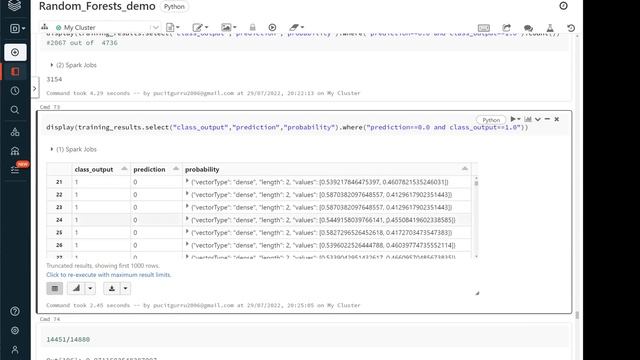
Task: Show keyboard shortcuts icon
Action: pyautogui.click(x=484, y=28)
